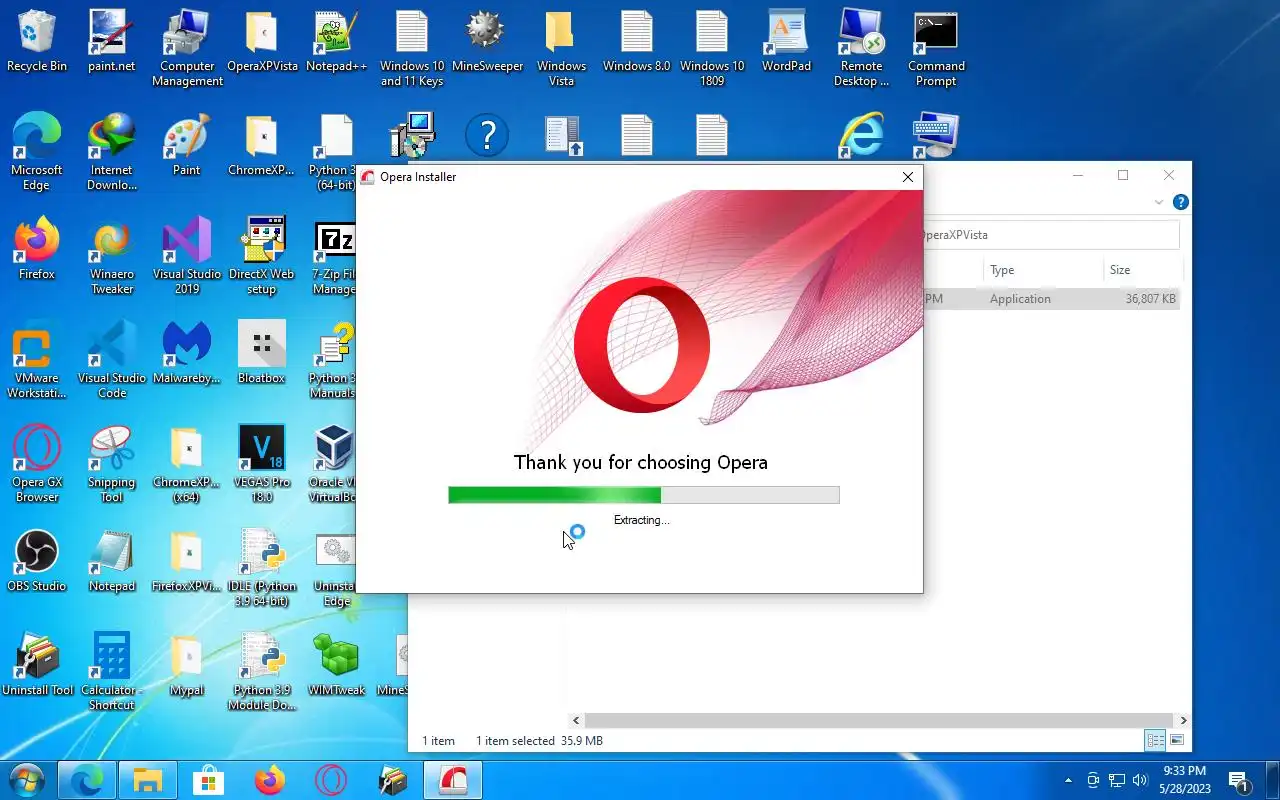Open Command Prompt shortcut
Image resolution: width=1280 pixels, height=800 pixels.
[x=936, y=49]
